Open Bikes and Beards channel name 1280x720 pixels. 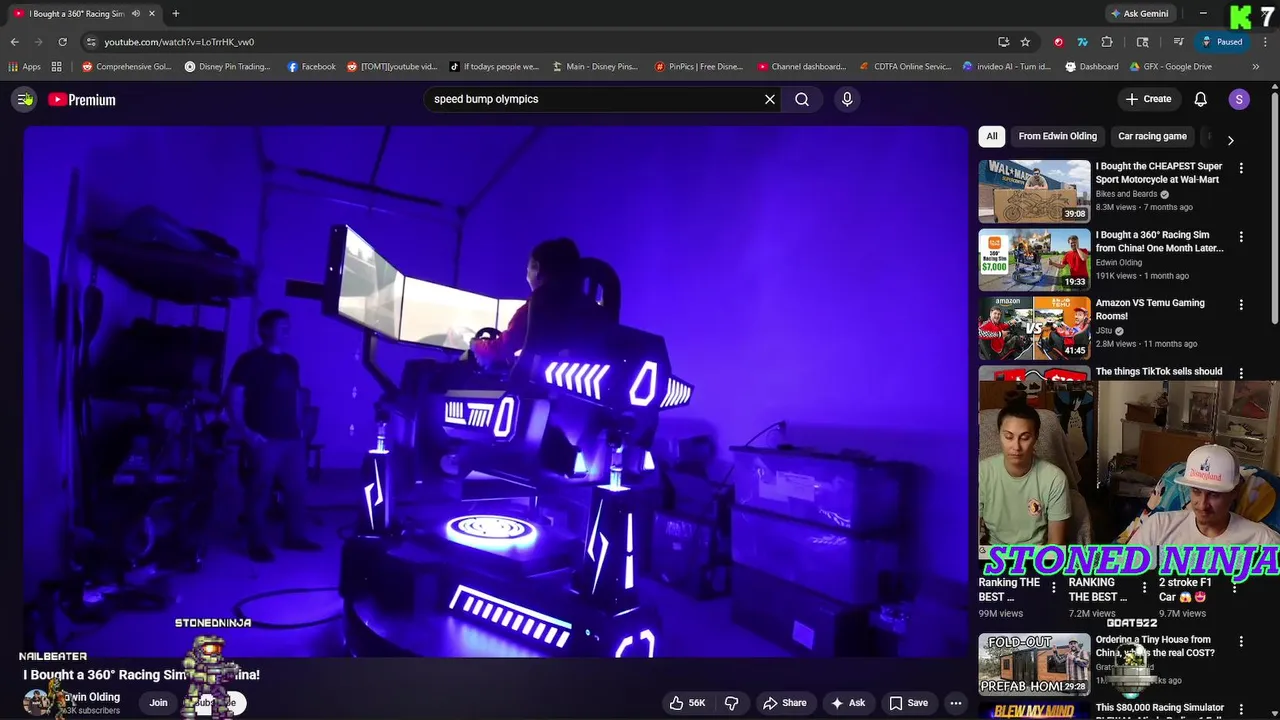tap(1126, 194)
